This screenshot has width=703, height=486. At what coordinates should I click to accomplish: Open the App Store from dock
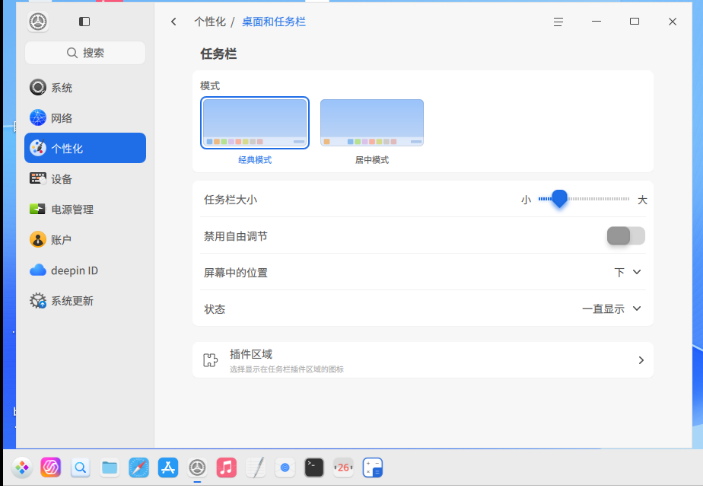(x=168, y=468)
